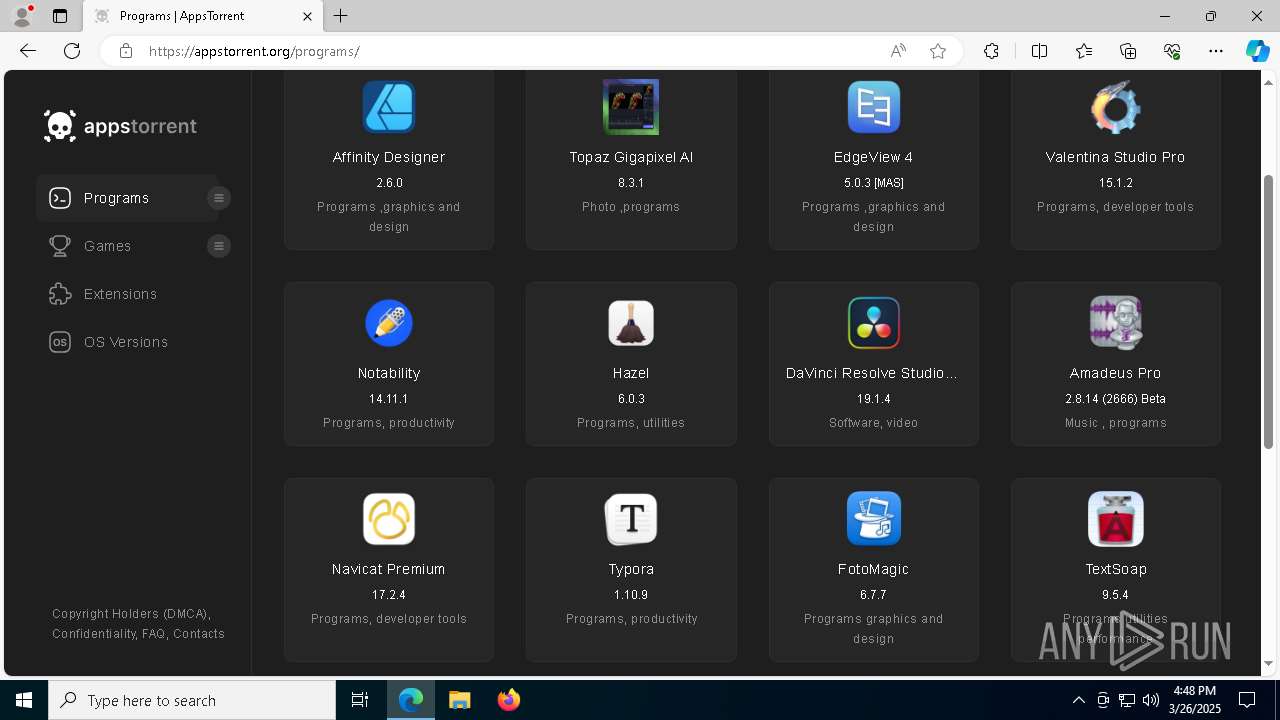1280x720 pixels.
Task: Open Settings and more ellipsis menu
Action: coord(1216,51)
